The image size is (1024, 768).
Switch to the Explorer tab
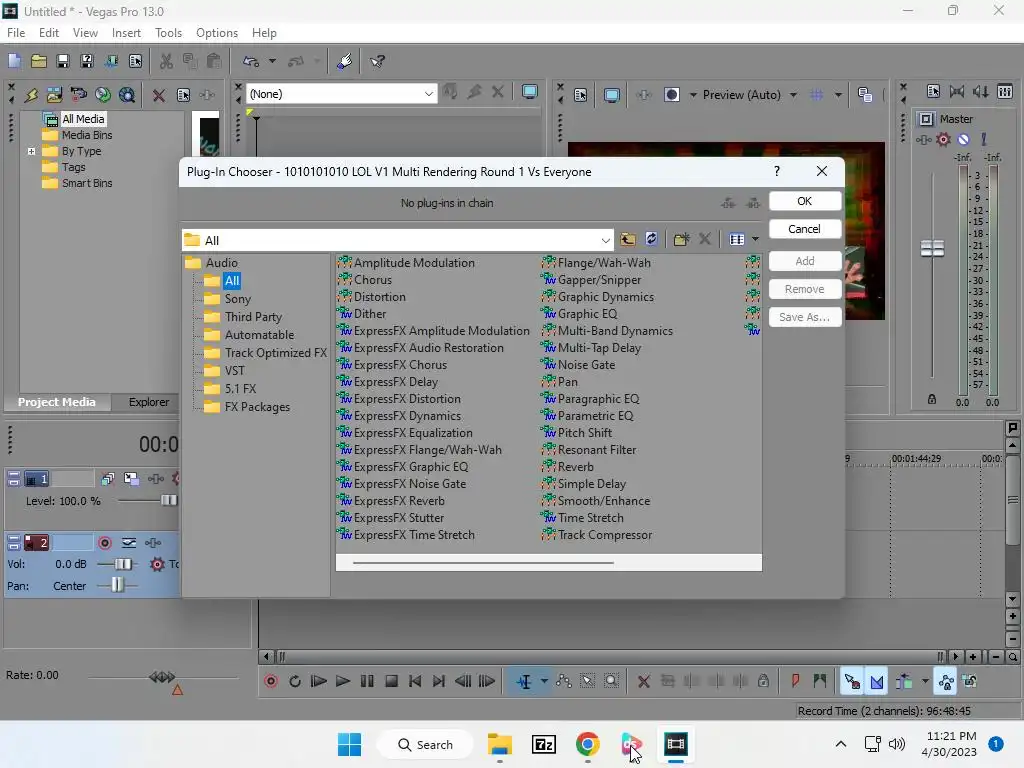pyautogui.click(x=149, y=402)
